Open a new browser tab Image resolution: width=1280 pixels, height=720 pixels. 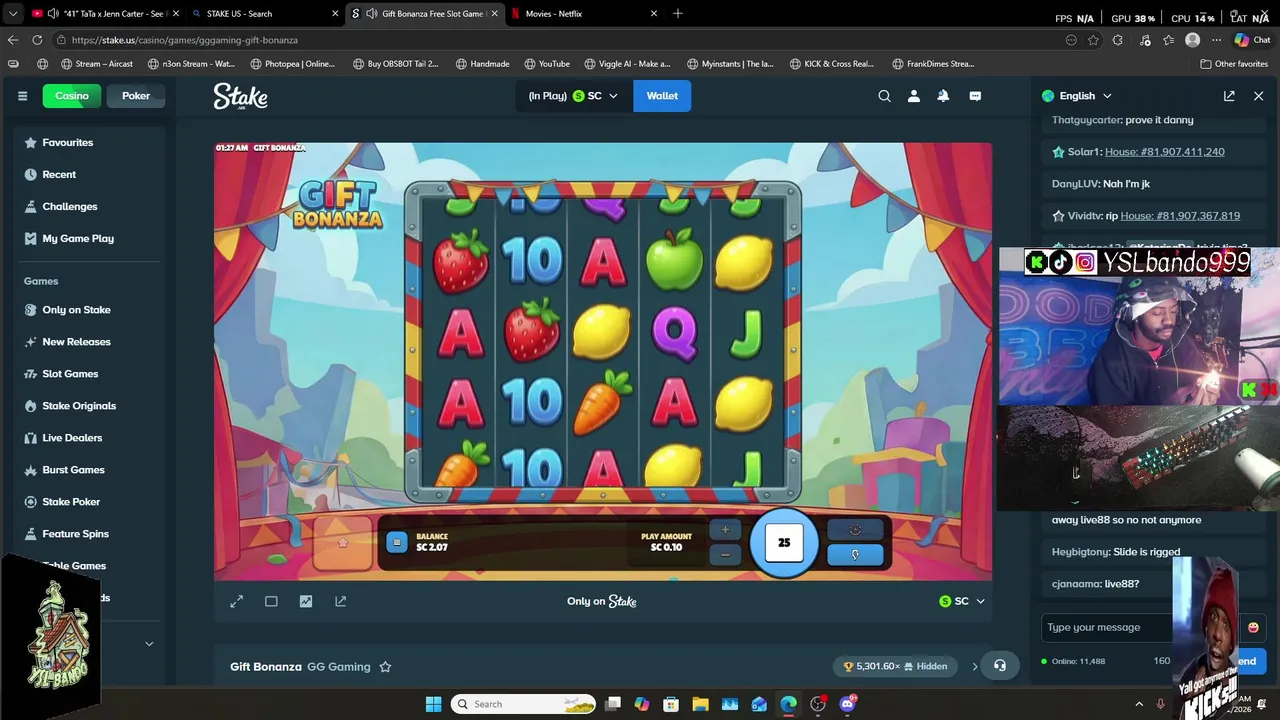678,14
